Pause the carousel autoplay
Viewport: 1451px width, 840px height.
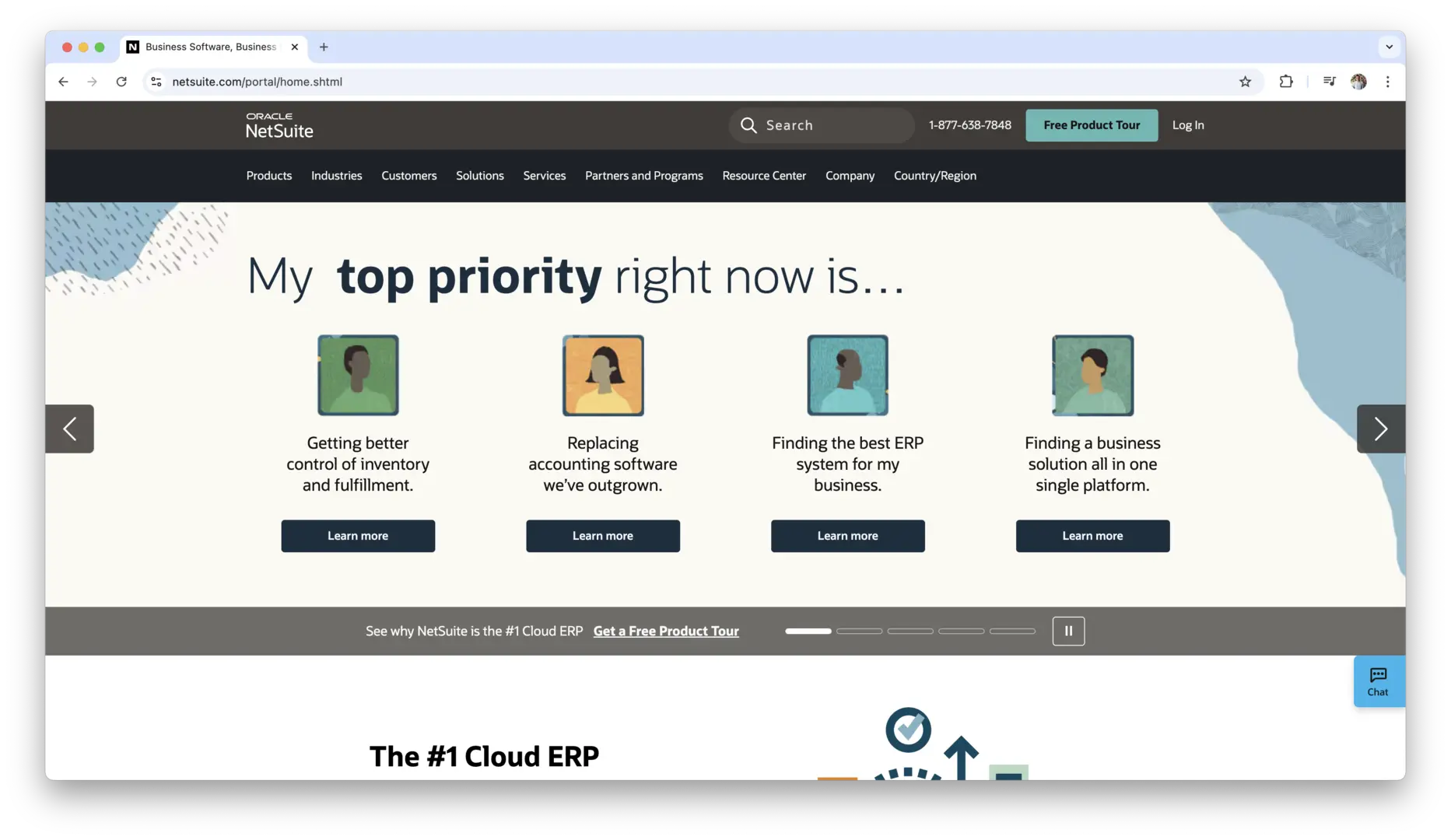coord(1068,632)
